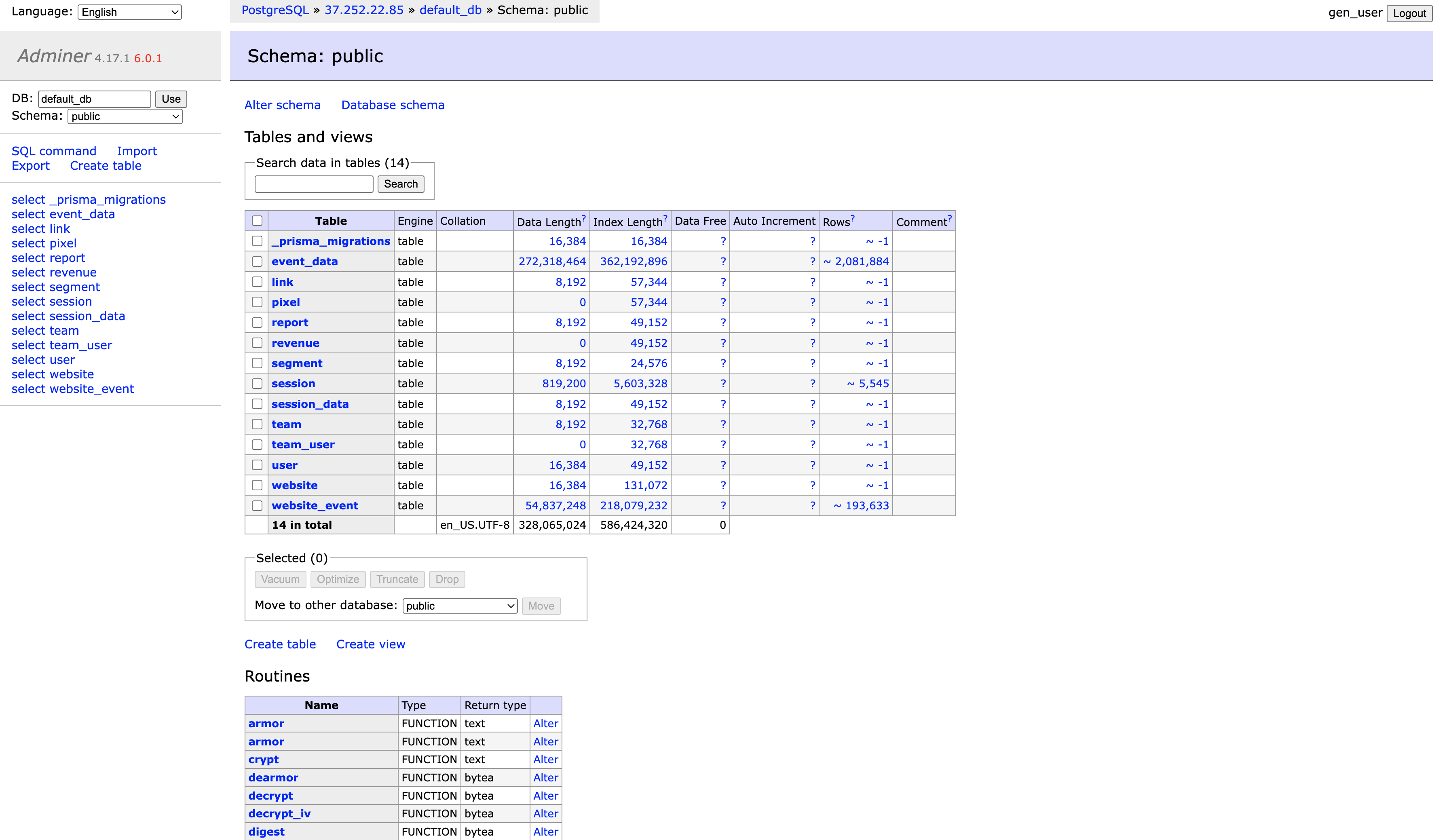
Task: Click the Search button
Action: (x=401, y=184)
